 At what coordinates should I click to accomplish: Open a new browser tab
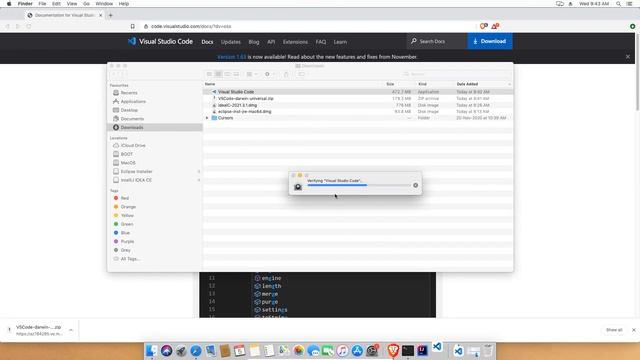point(111,15)
